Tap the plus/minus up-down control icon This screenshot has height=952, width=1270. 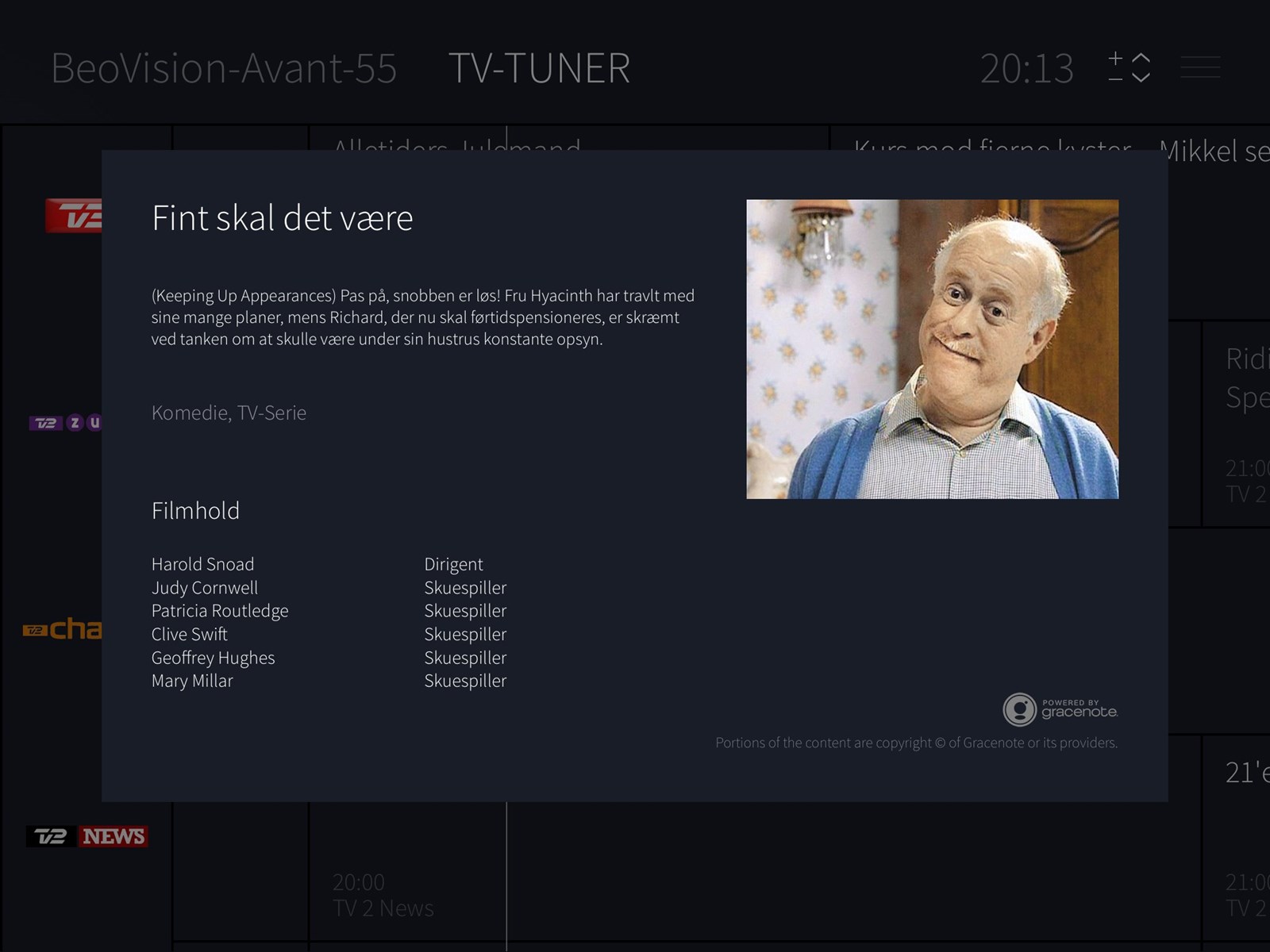[x=1130, y=67]
